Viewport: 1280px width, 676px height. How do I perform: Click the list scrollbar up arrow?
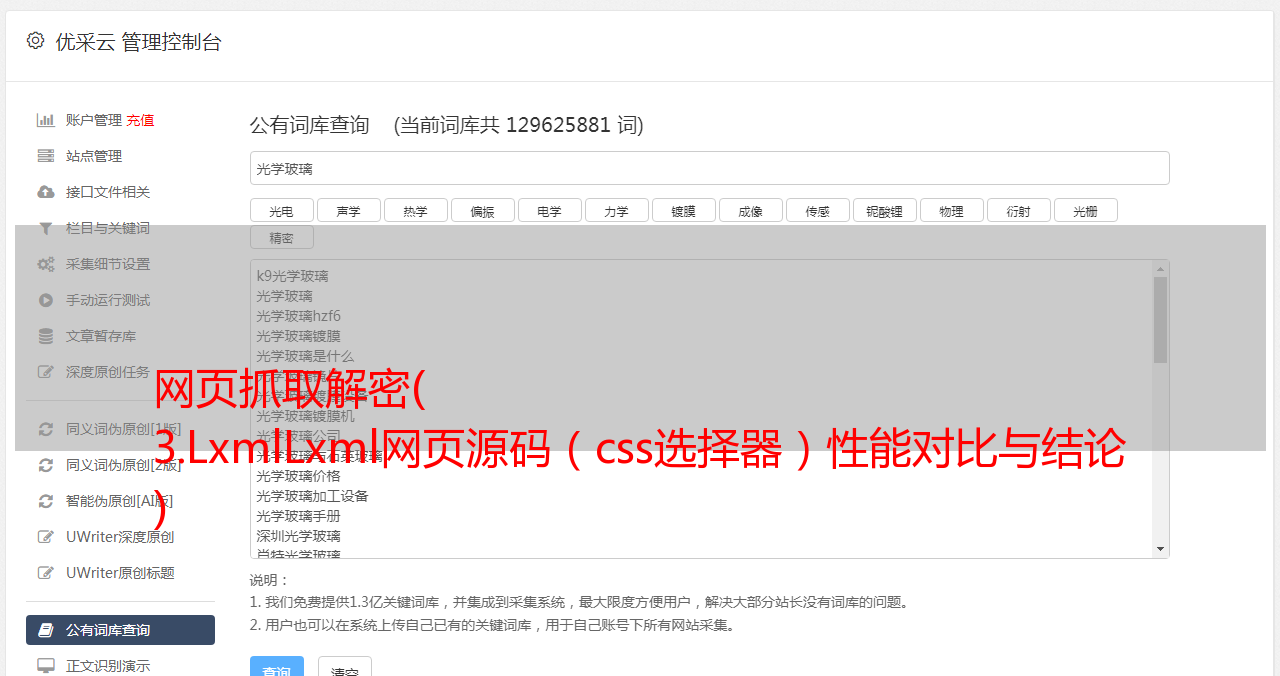tap(1160, 269)
